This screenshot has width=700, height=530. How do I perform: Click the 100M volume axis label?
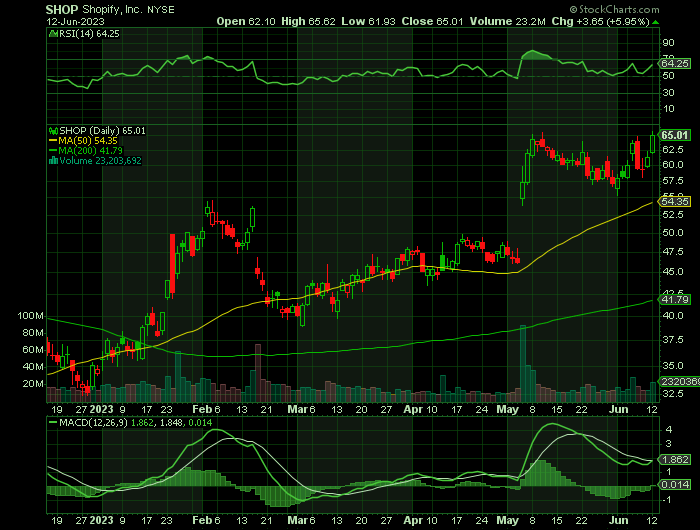coord(30,316)
